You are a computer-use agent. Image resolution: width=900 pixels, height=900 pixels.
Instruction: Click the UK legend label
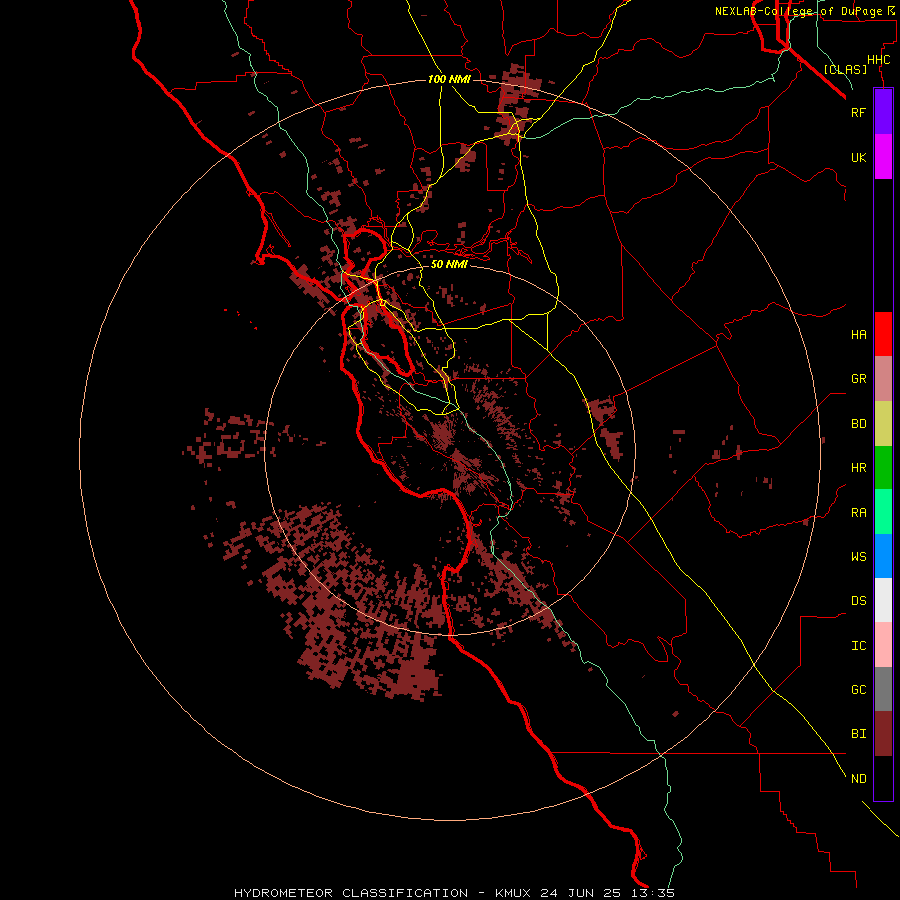[858, 157]
